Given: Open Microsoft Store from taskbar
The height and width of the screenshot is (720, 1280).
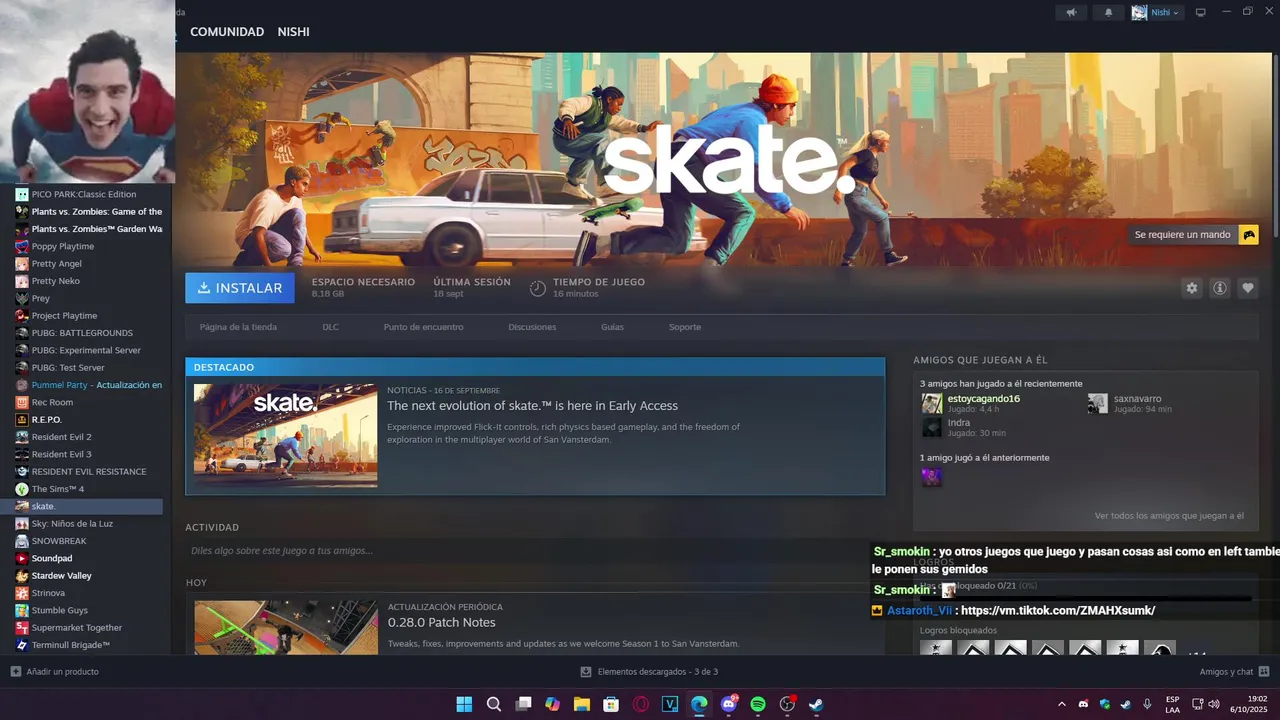Looking at the screenshot, I should click(611, 704).
